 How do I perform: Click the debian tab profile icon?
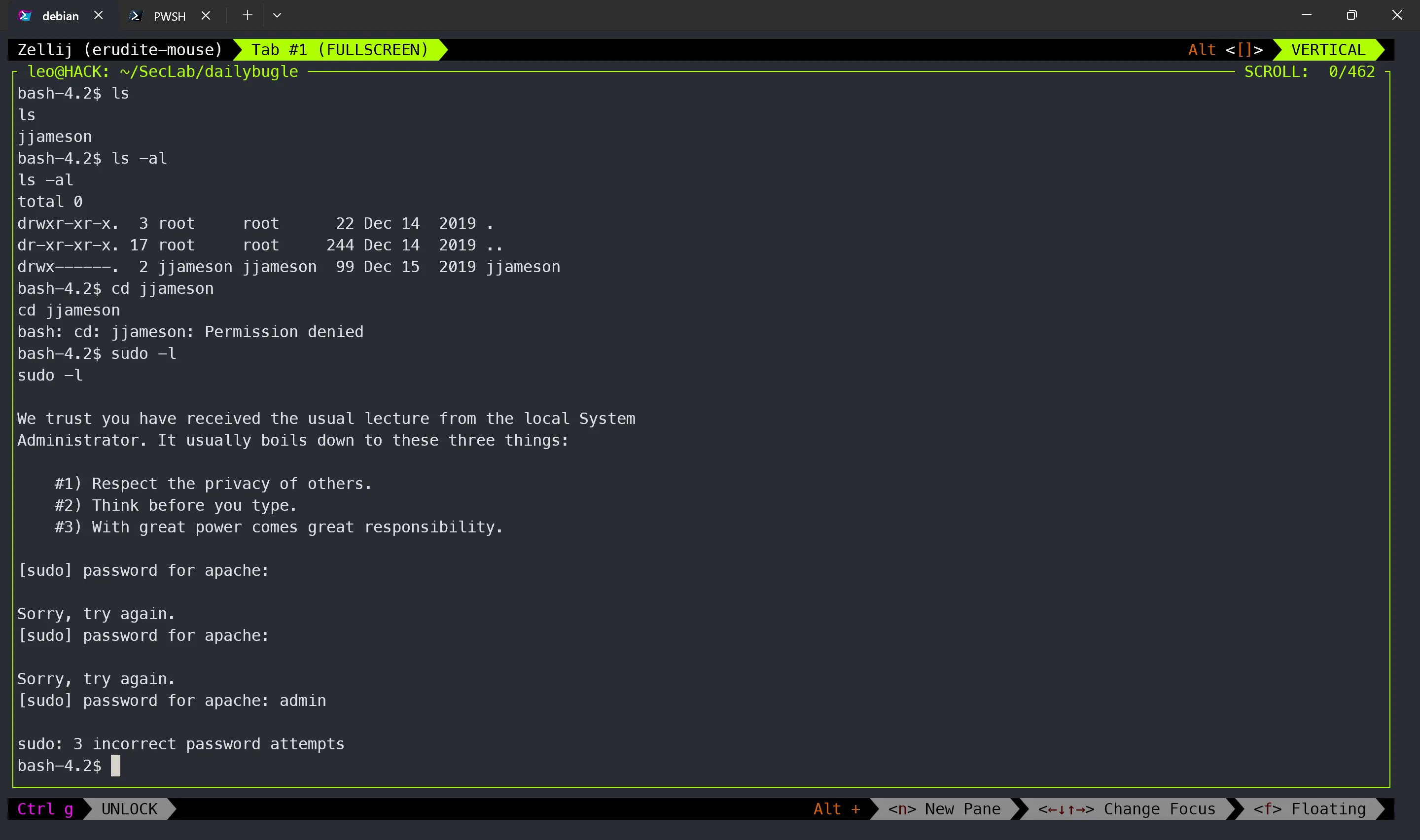[25, 16]
